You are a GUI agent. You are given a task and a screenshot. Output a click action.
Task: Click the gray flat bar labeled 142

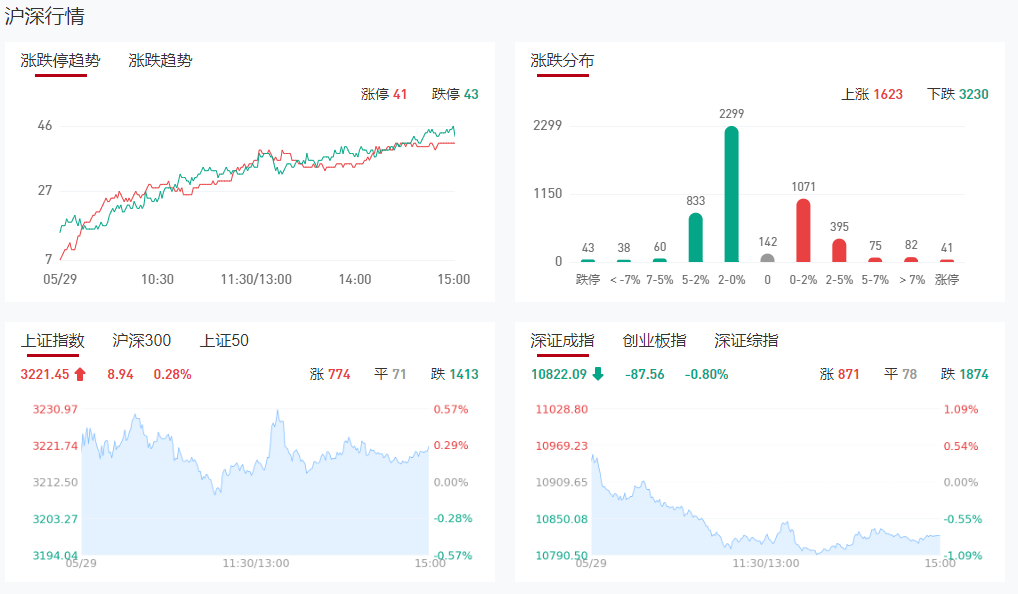(767, 258)
